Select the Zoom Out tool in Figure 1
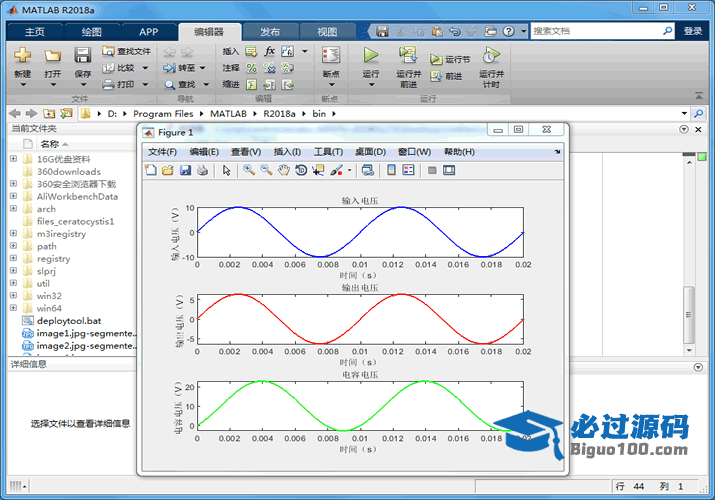Viewport: 715px width, 500px height. [x=266, y=170]
